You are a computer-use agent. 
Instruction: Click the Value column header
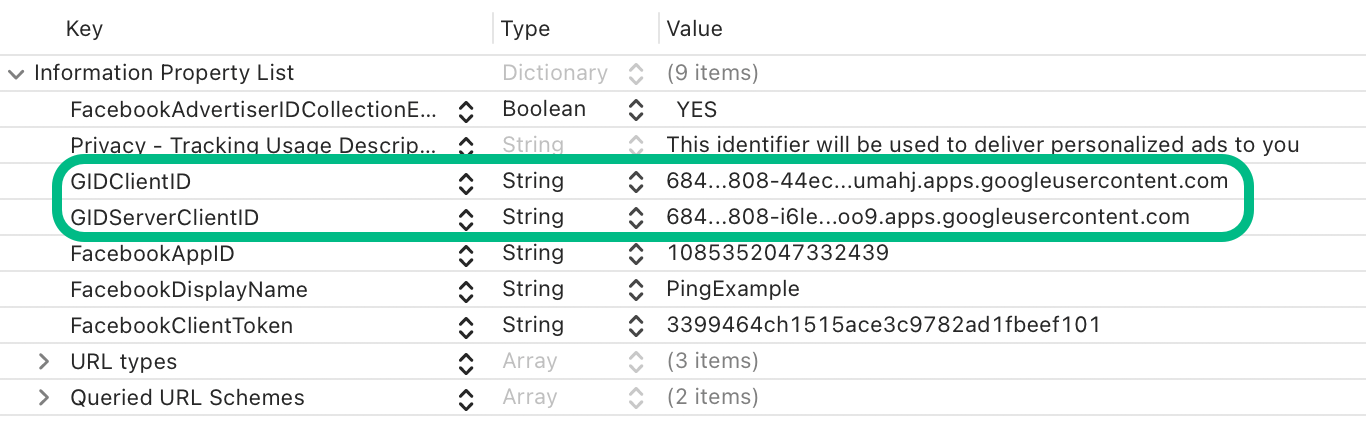[x=694, y=29]
